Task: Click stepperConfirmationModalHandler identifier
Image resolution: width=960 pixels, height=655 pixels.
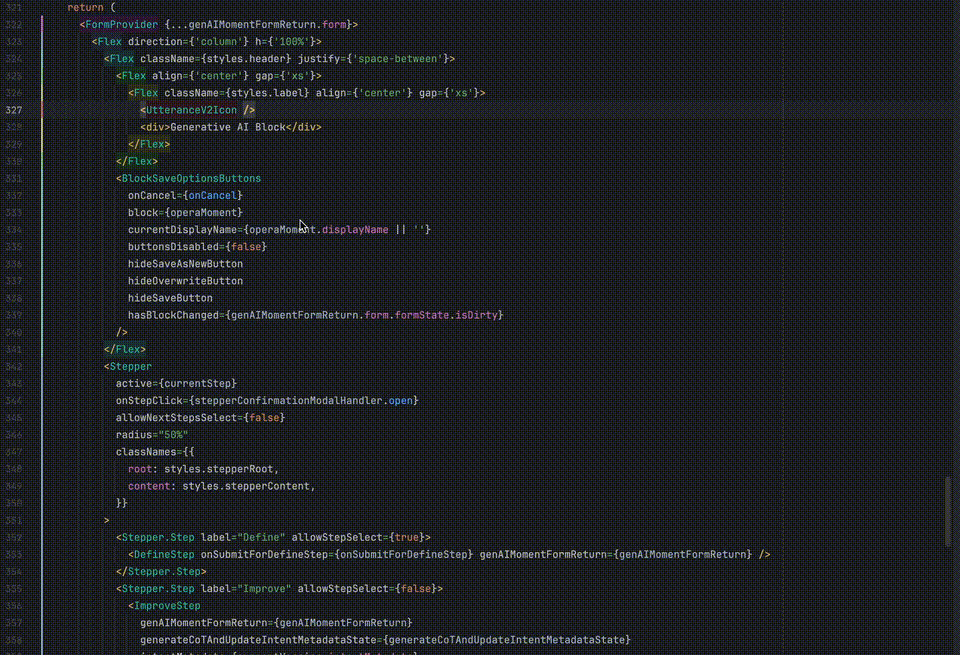Action: pyautogui.click(x=288, y=400)
